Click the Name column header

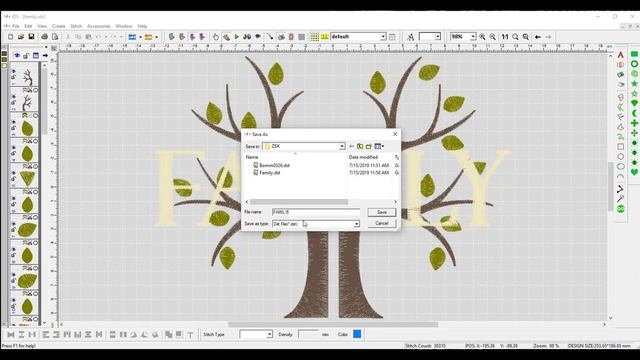(x=252, y=157)
